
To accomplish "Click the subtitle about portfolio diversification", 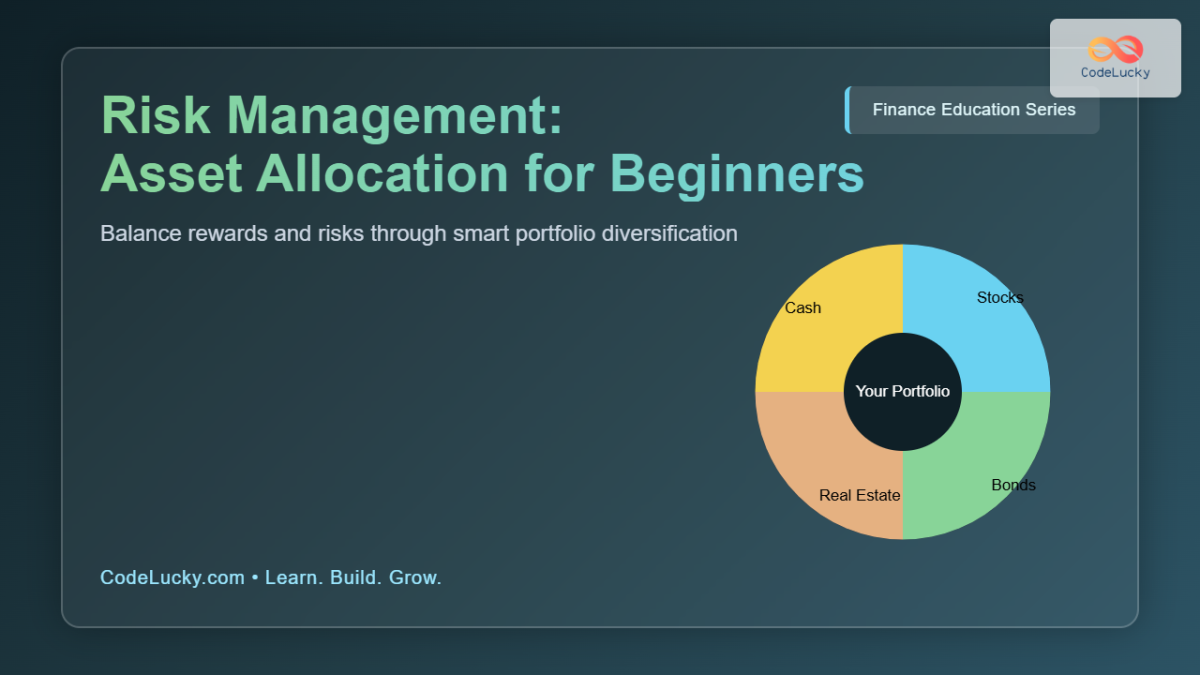I will click(x=418, y=233).
